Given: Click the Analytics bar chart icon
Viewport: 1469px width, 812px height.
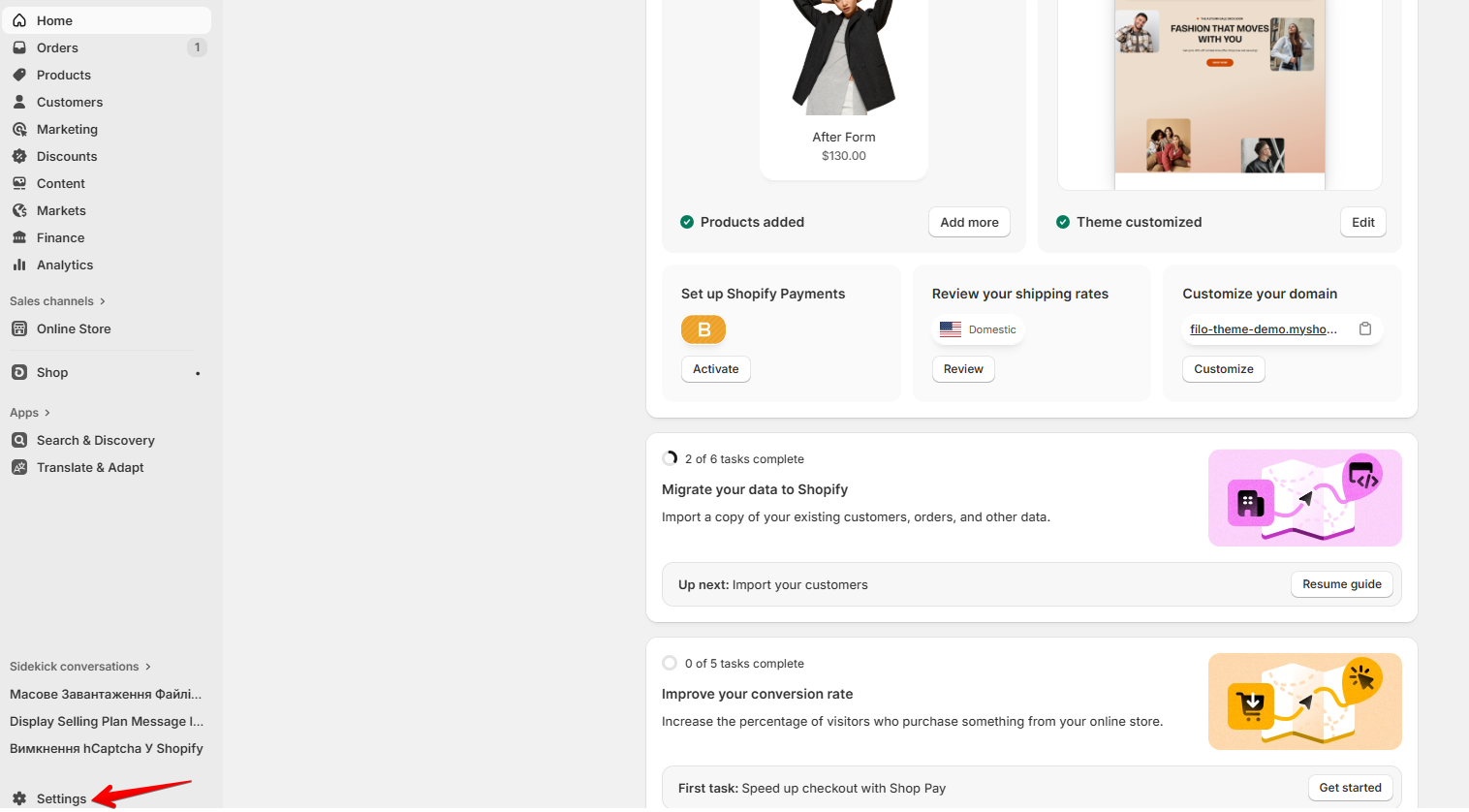Looking at the screenshot, I should 19,265.
